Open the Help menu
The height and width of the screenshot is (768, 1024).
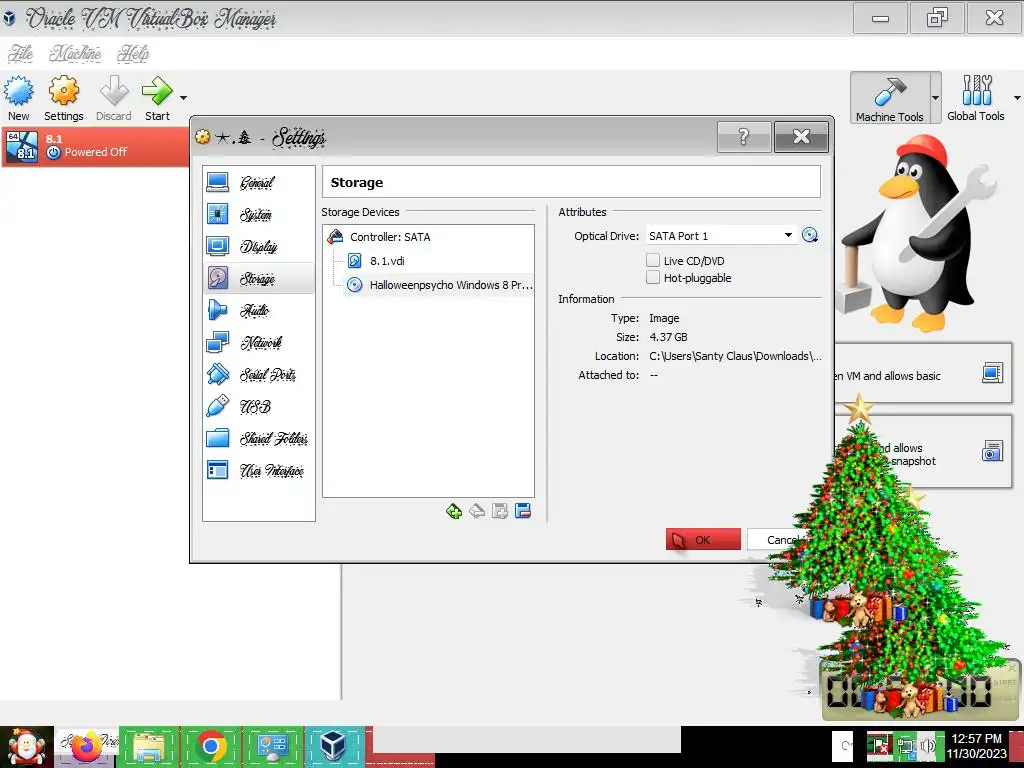point(133,53)
